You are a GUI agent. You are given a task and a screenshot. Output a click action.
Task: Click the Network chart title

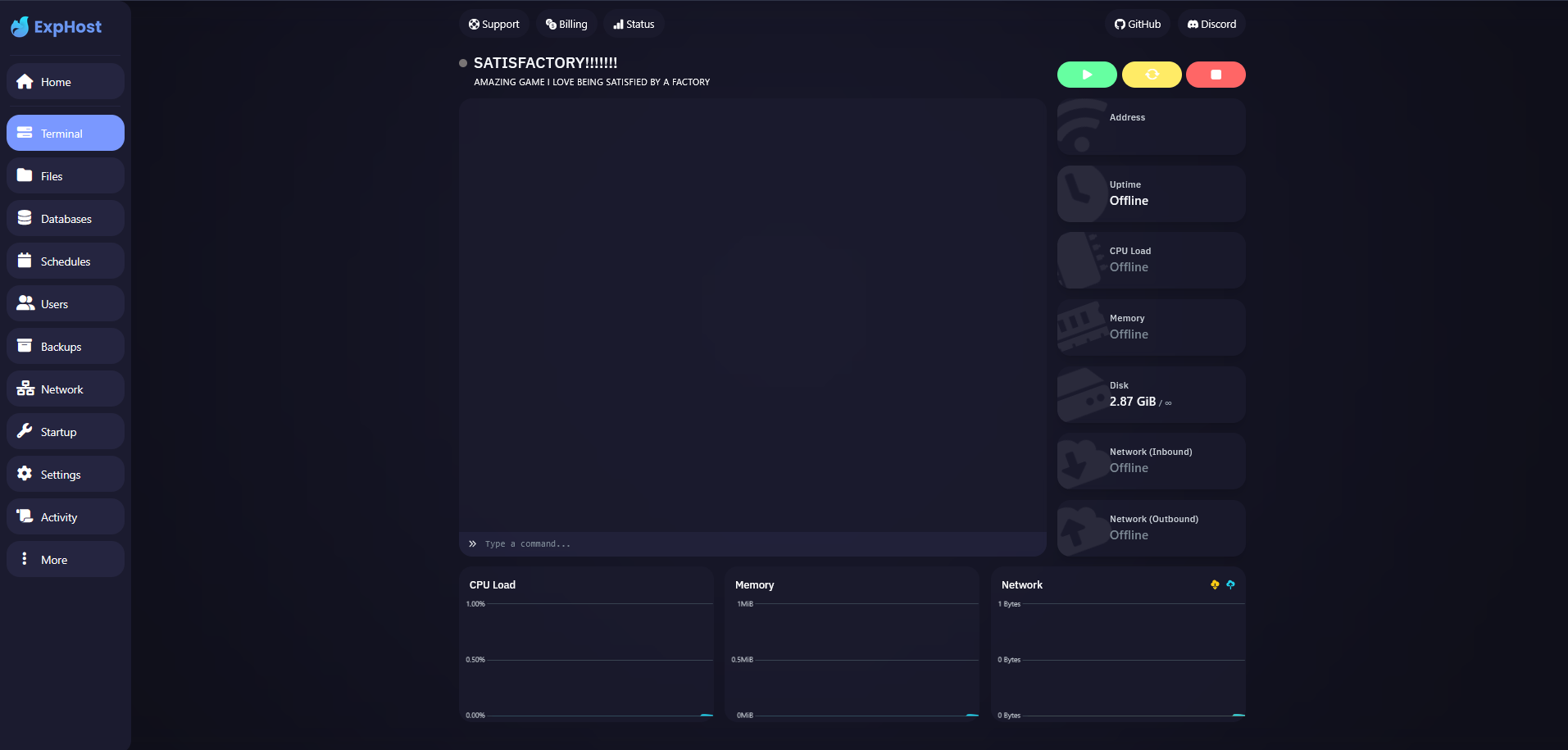[1022, 584]
